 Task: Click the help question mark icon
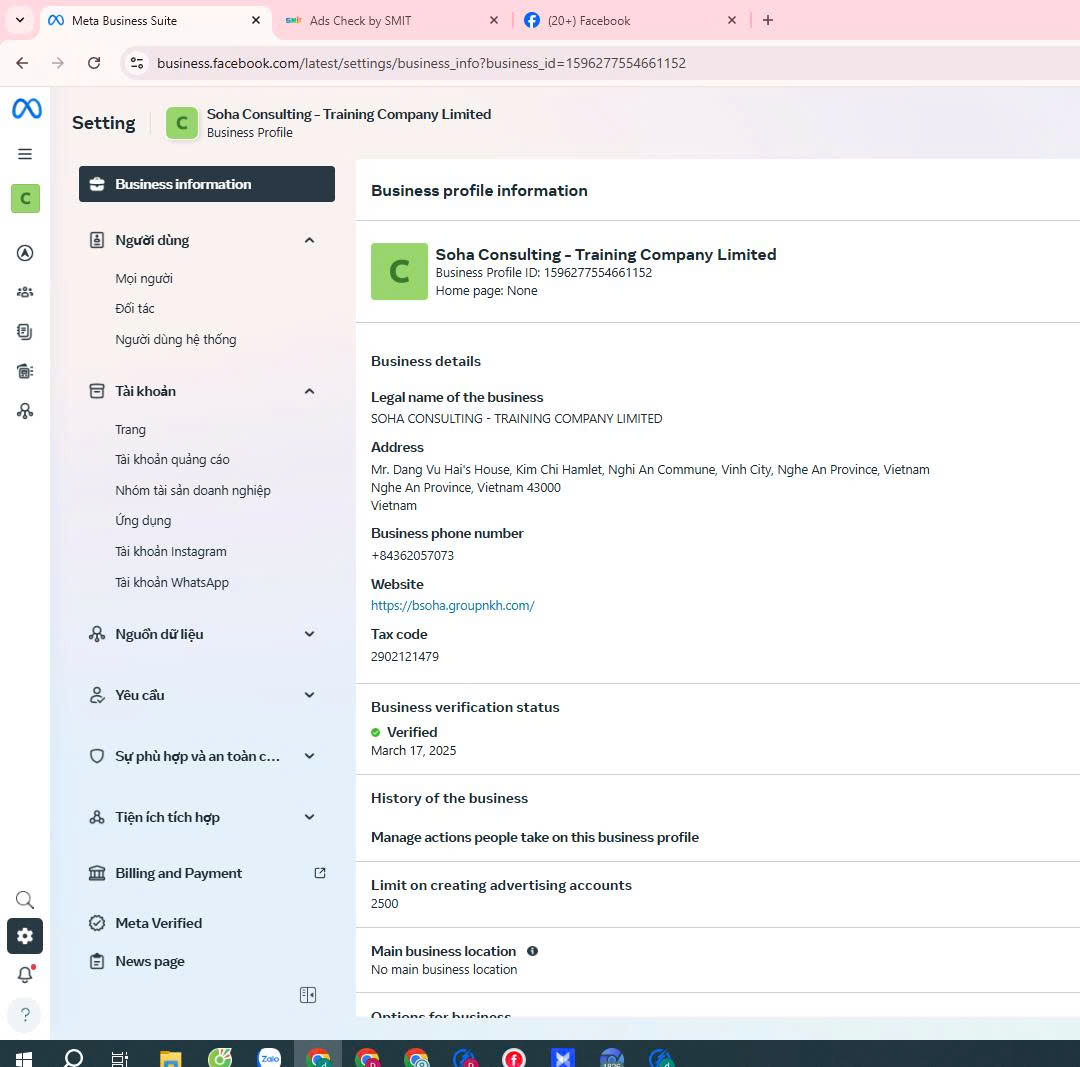pyautogui.click(x=25, y=1015)
